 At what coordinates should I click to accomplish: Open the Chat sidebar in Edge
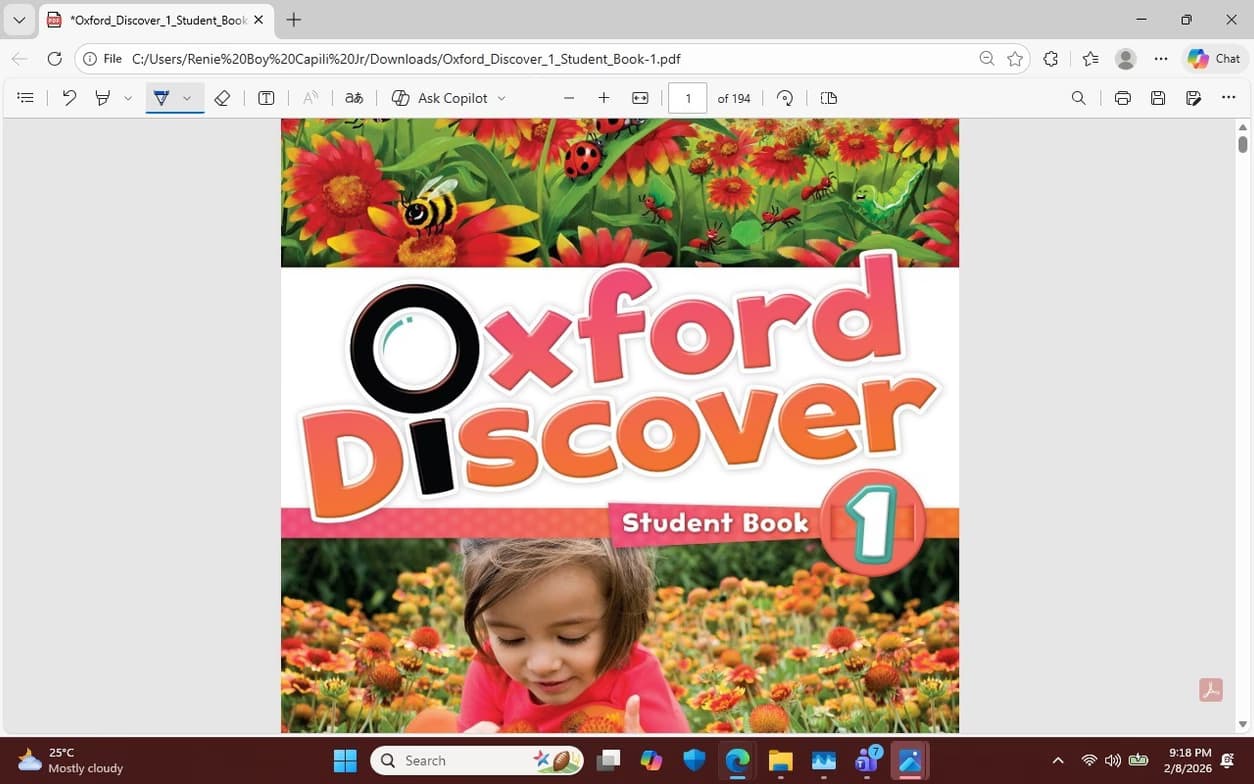click(x=1213, y=58)
